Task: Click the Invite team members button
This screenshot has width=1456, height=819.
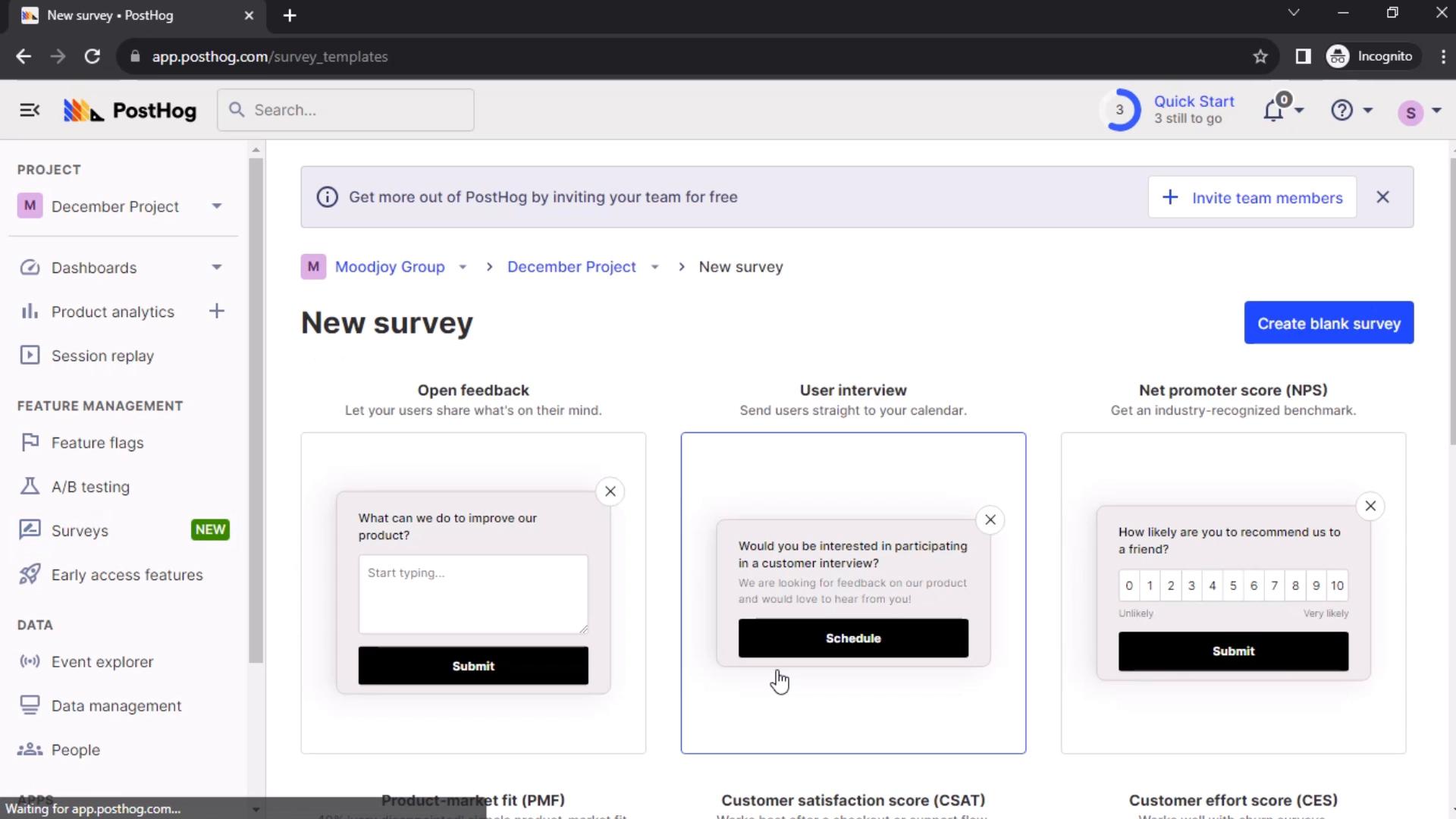Action: click(1252, 197)
